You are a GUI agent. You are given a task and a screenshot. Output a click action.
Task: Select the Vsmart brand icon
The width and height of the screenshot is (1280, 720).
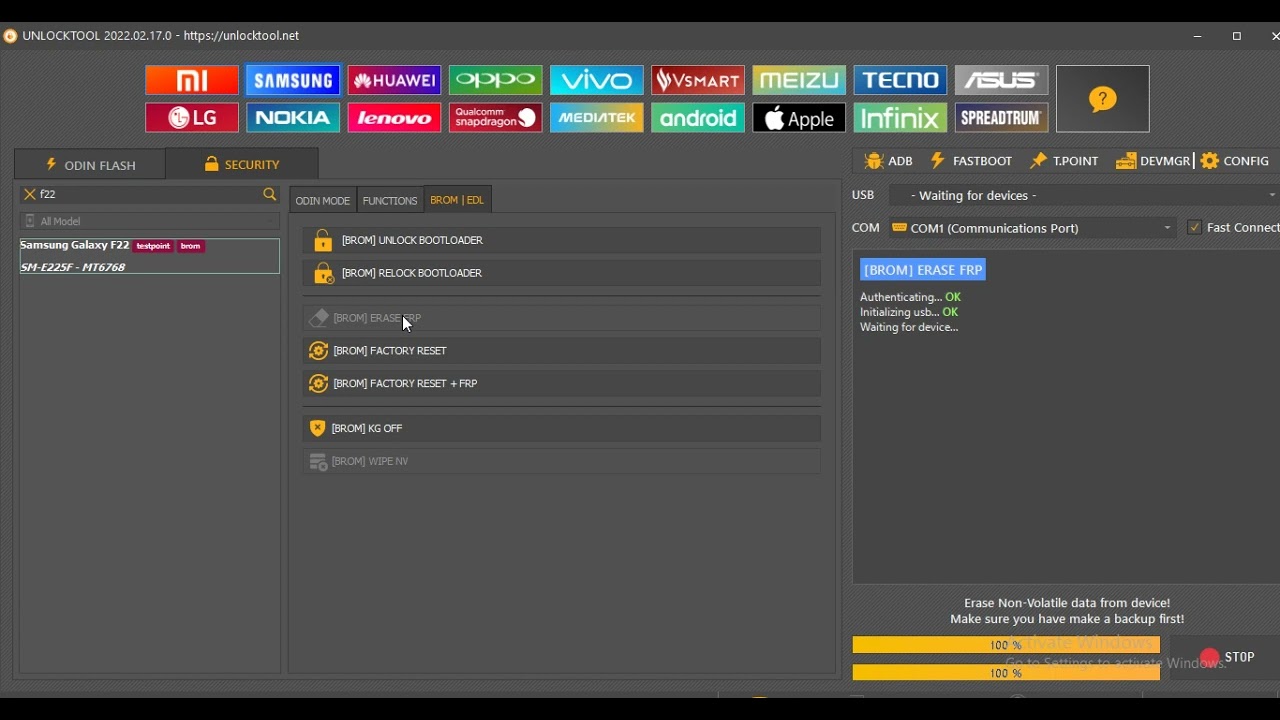point(698,80)
